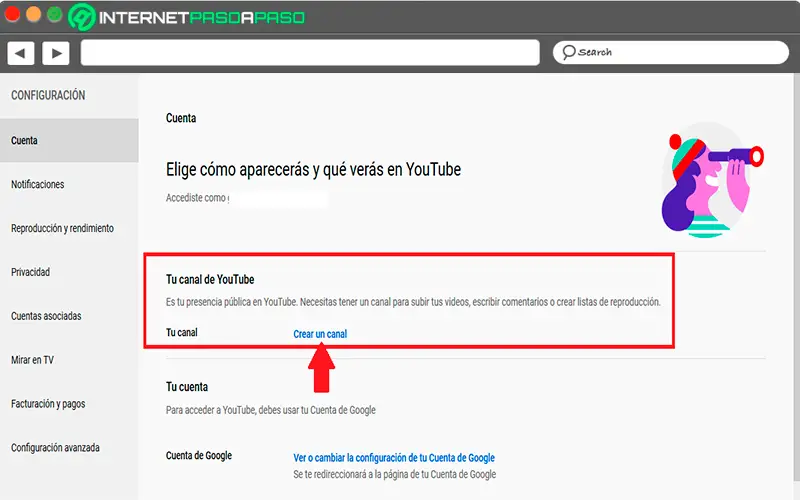
Task: Click the telescope person illustration
Action: 712,180
